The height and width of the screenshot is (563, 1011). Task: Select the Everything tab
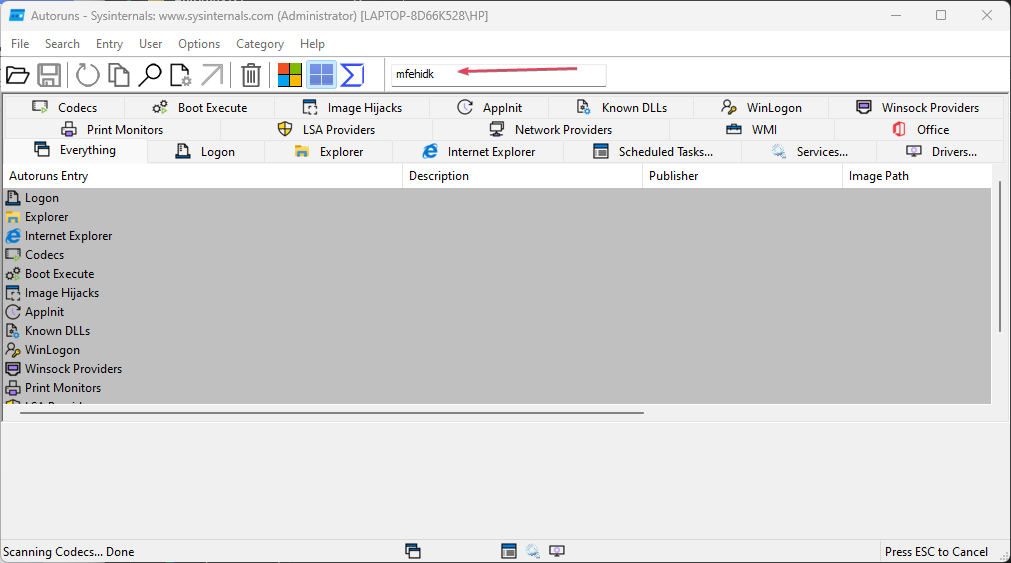coord(75,150)
